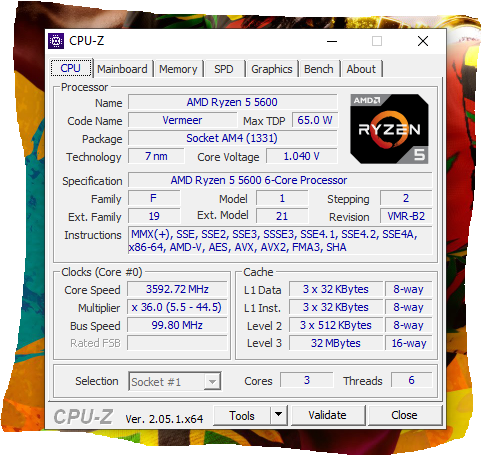Click the Code Name value Vermeer
The height and width of the screenshot is (456, 482).
tap(182, 120)
